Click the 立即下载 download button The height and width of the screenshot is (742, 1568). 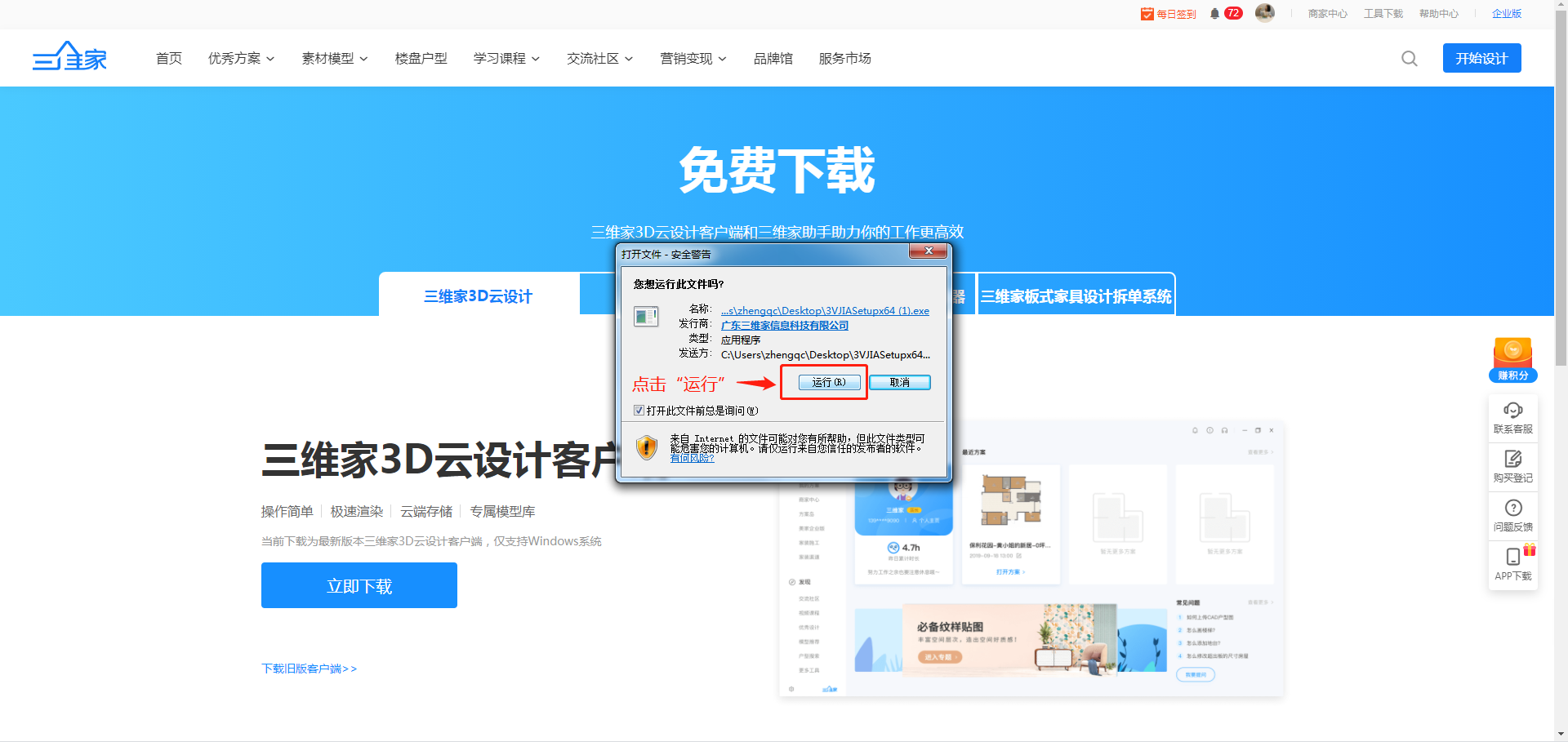[x=359, y=585]
